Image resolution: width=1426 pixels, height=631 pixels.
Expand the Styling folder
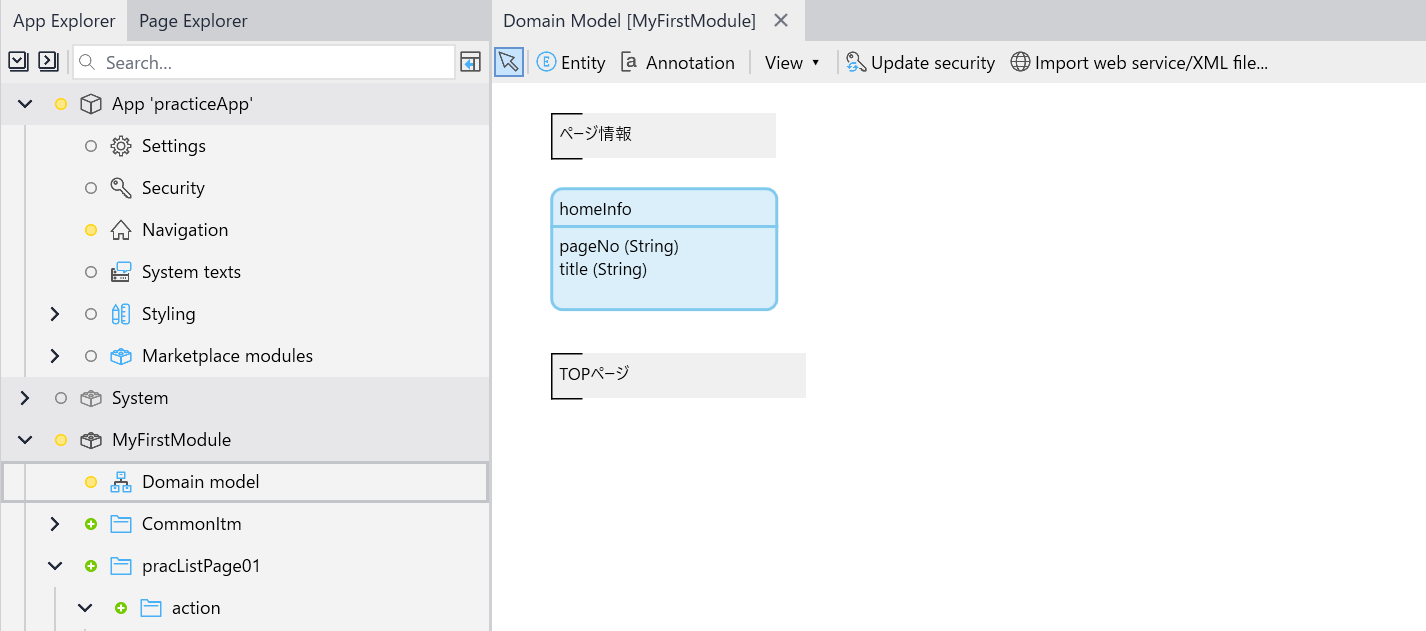(55, 313)
